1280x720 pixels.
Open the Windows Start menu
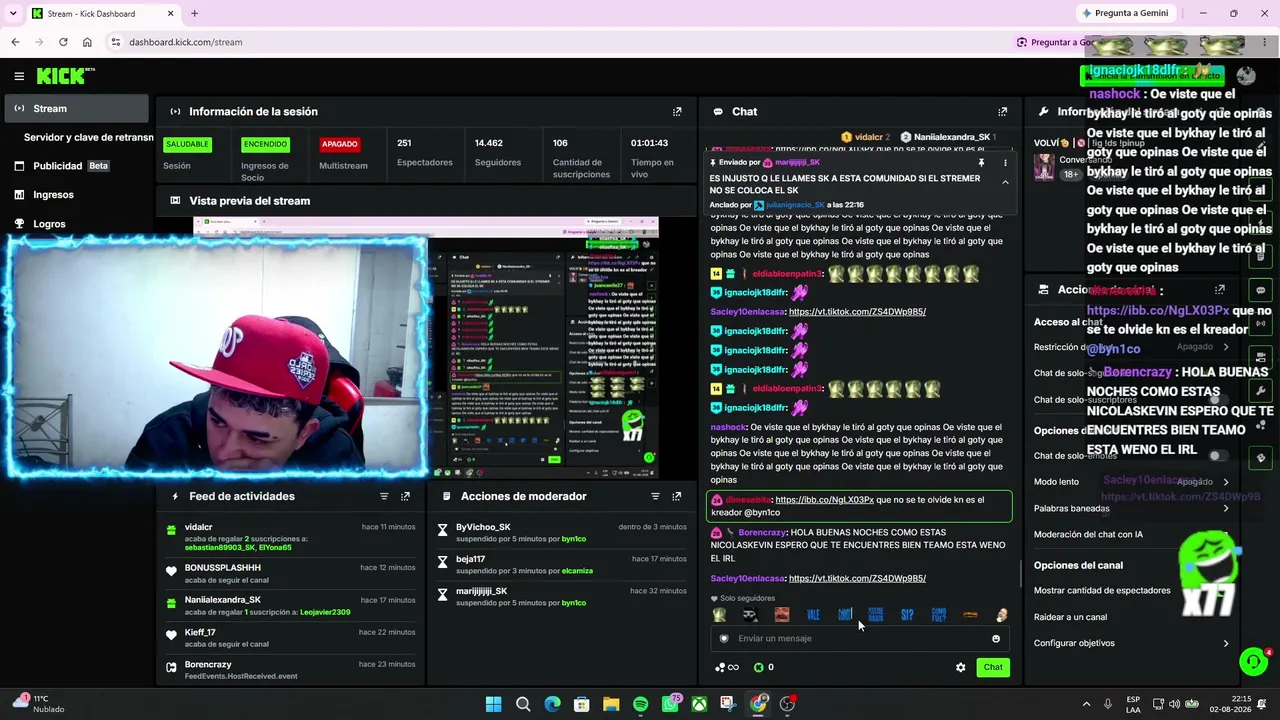tap(493, 704)
